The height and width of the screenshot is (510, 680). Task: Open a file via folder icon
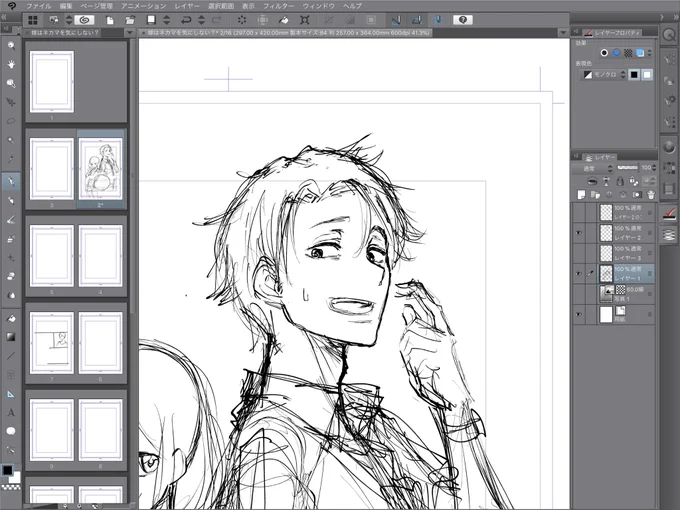(130, 20)
